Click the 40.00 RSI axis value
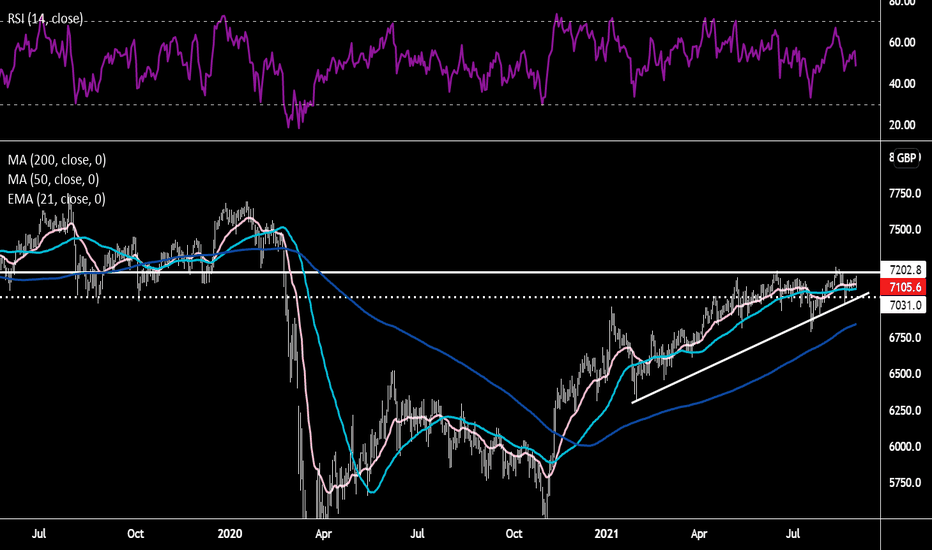The width and height of the screenshot is (932, 550). tap(902, 84)
